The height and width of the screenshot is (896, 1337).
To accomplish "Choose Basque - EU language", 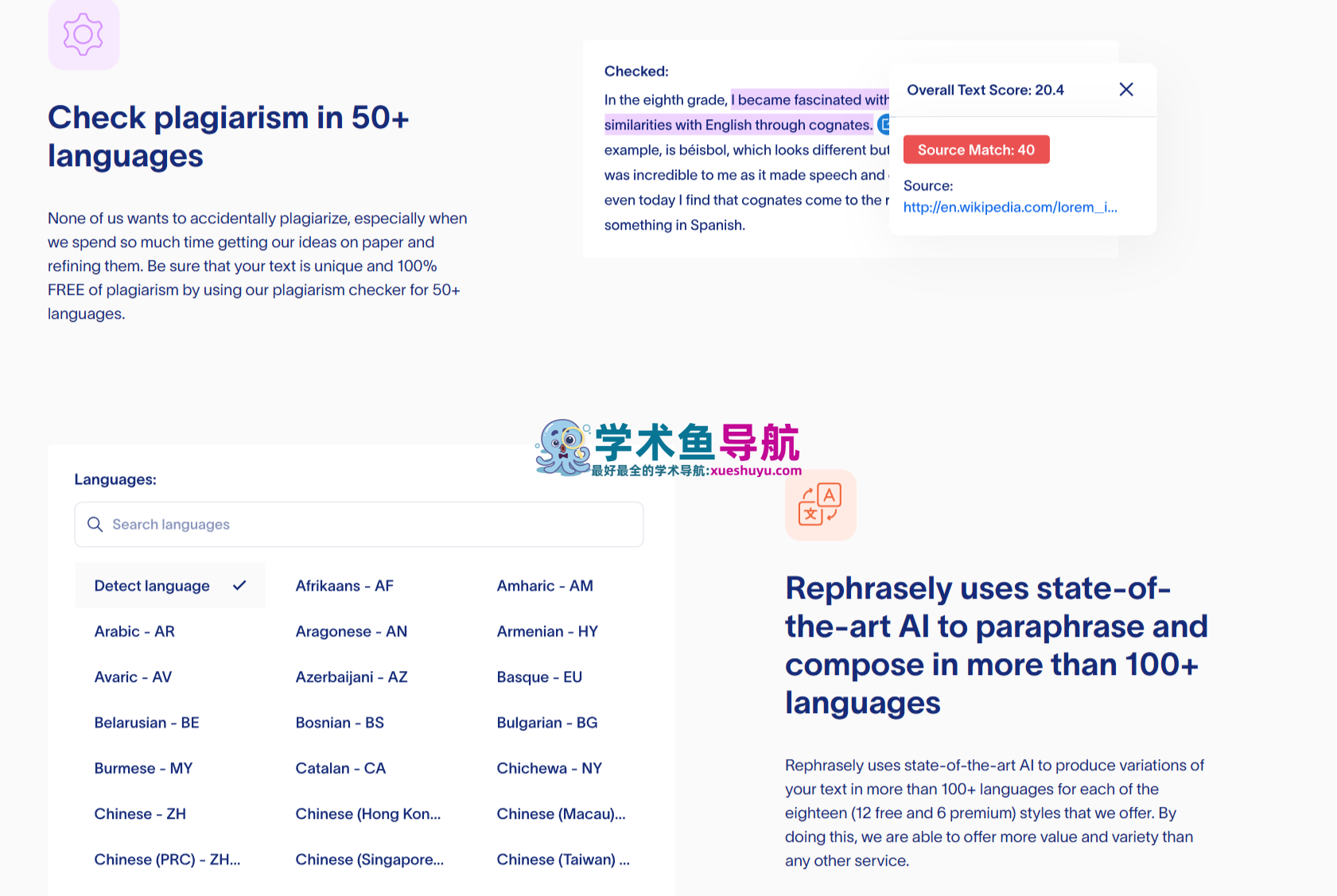I will coord(539,677).
